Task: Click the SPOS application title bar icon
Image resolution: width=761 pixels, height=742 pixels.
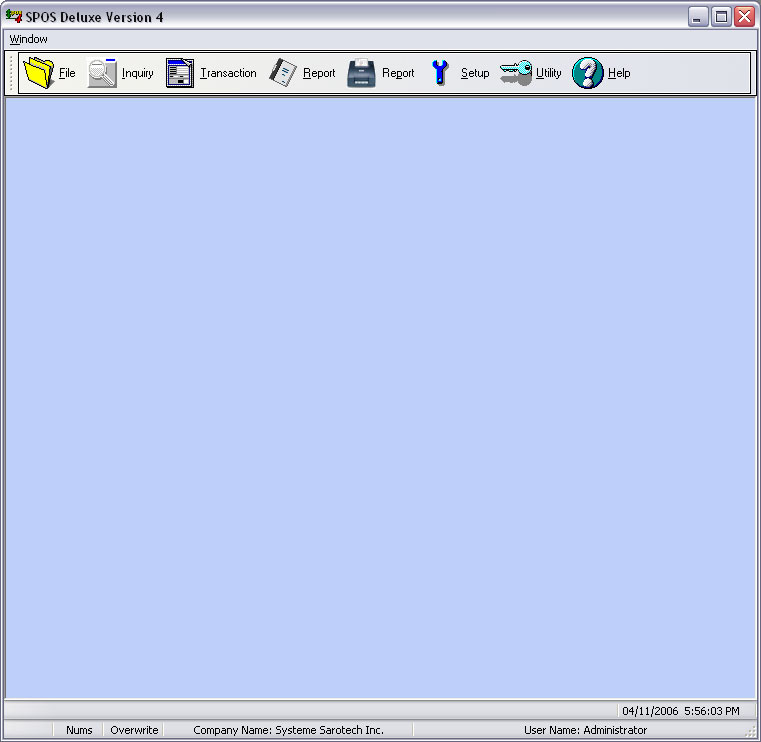Action: [14, 16]
